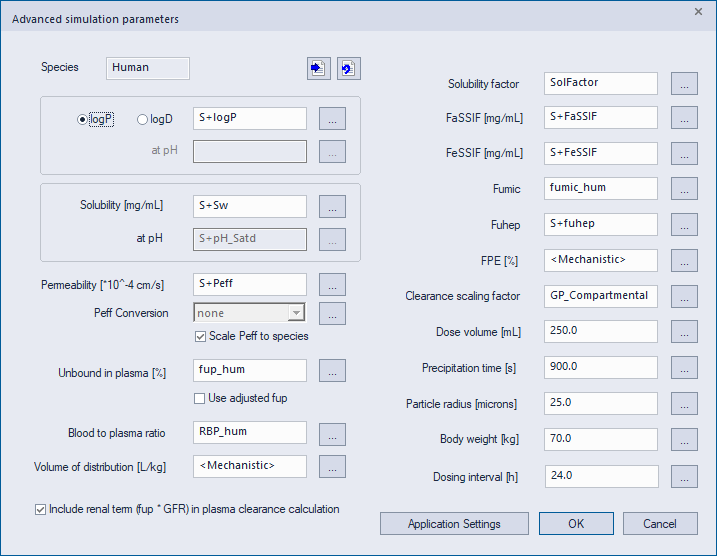The image size is (717, 556).
Task: Confirm the dialog with OK
Action: [x=576, y=524]
